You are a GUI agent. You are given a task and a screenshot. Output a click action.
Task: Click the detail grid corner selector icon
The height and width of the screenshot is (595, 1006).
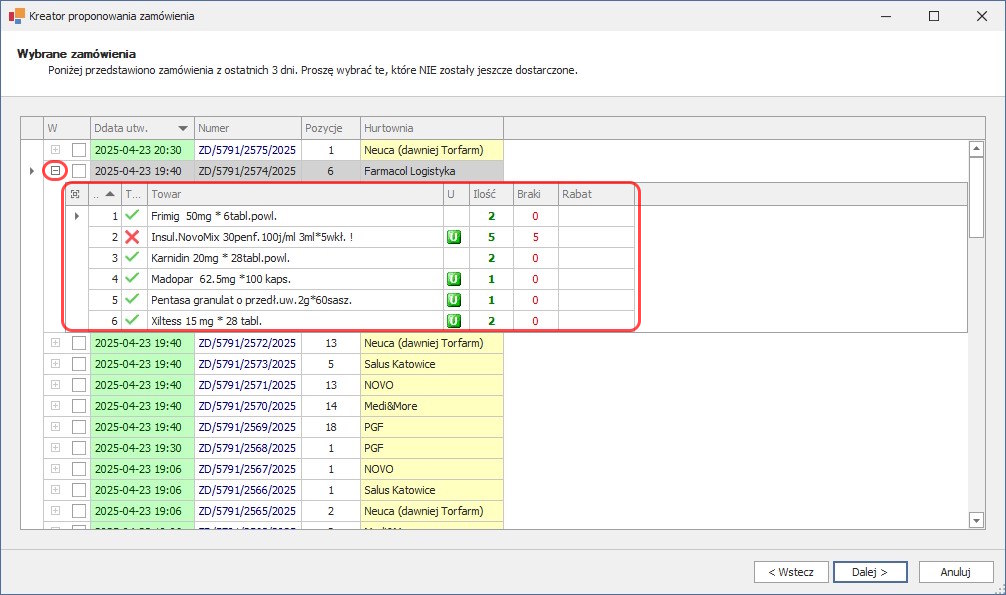[75, 193]
